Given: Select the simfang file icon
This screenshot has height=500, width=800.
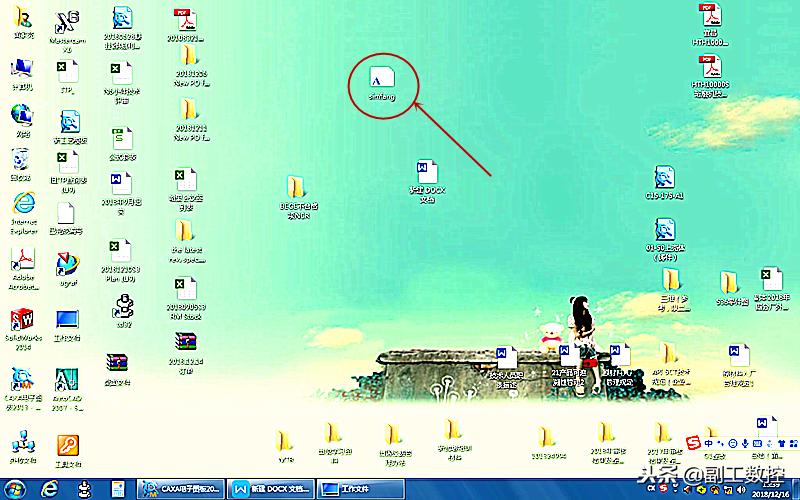Looking at the screenshot, I should tap(382, 83).
